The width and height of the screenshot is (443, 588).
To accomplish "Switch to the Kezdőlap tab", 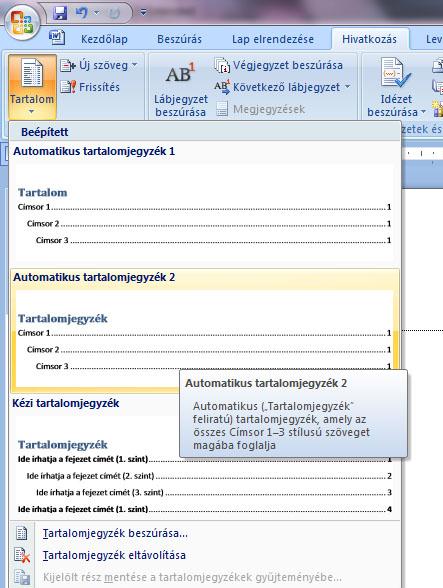I will (x=104, y=39).
